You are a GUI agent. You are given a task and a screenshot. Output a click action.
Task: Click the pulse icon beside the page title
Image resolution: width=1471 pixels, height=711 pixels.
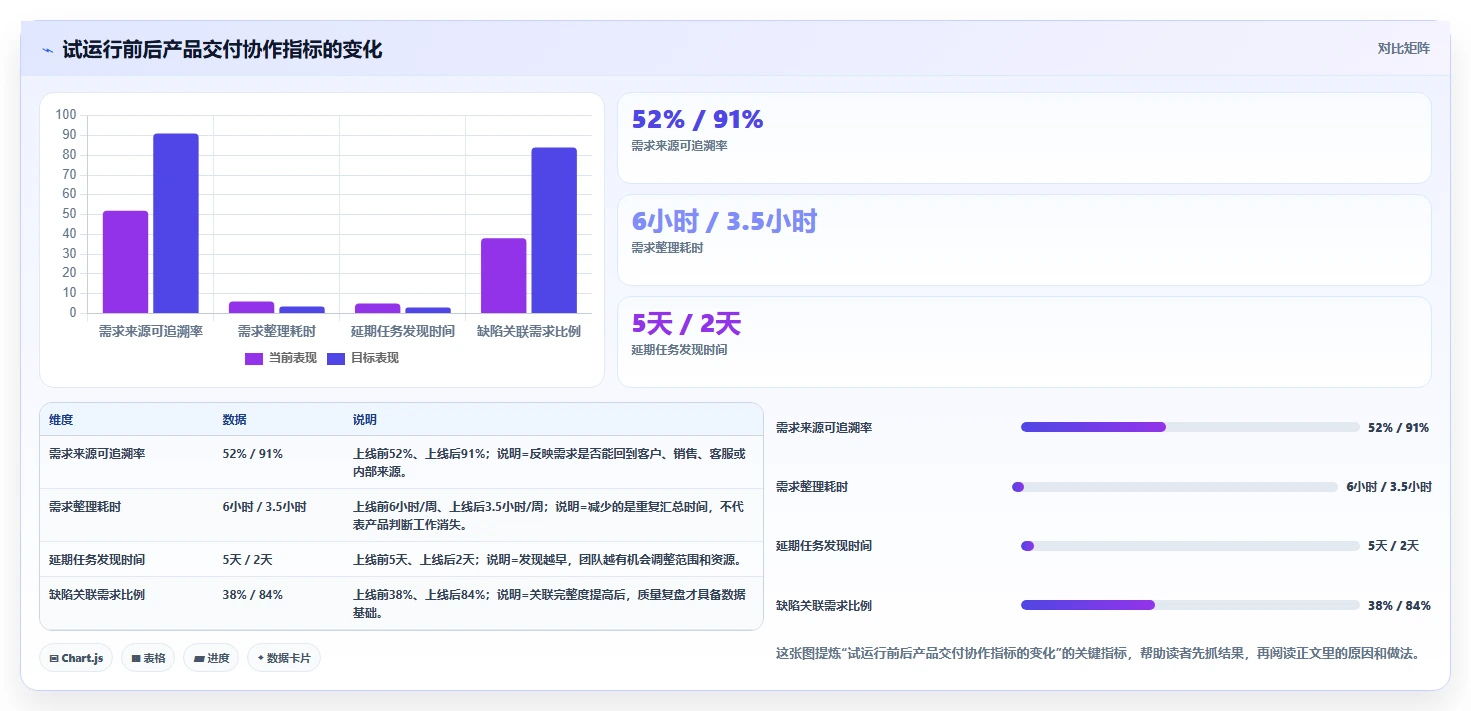tap(47, 50)
